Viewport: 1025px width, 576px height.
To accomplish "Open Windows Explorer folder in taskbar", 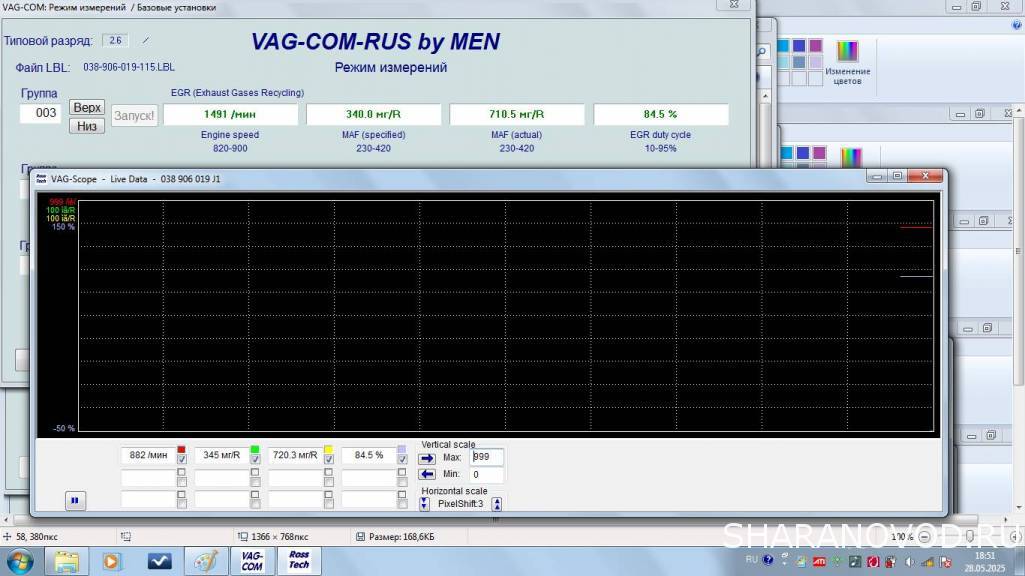I will pyautogui.click(x=66, y=561).
